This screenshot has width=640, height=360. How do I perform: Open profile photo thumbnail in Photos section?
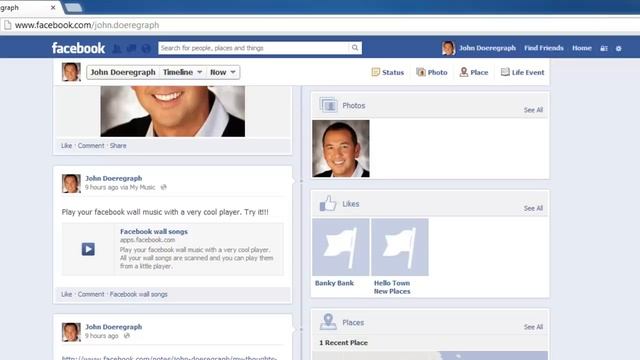click(341, 149)
